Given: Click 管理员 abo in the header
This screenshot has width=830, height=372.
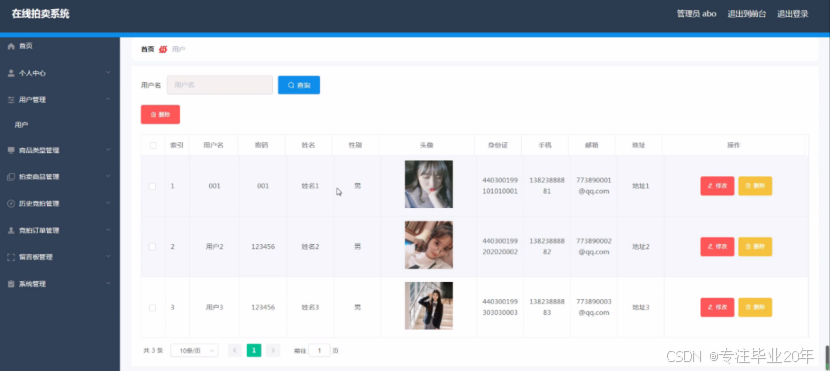Looking at the screenshot, I should pyautogui.click(x=696, y=14).
